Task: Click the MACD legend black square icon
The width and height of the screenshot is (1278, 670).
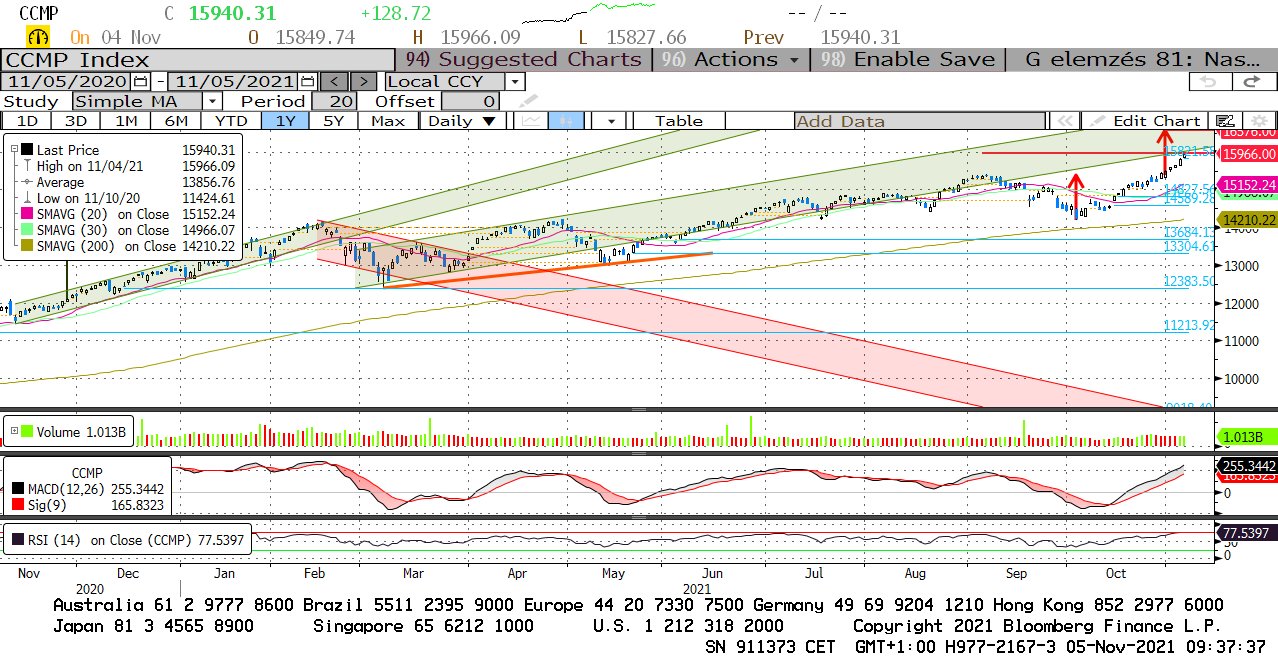Action: (20, 488)
